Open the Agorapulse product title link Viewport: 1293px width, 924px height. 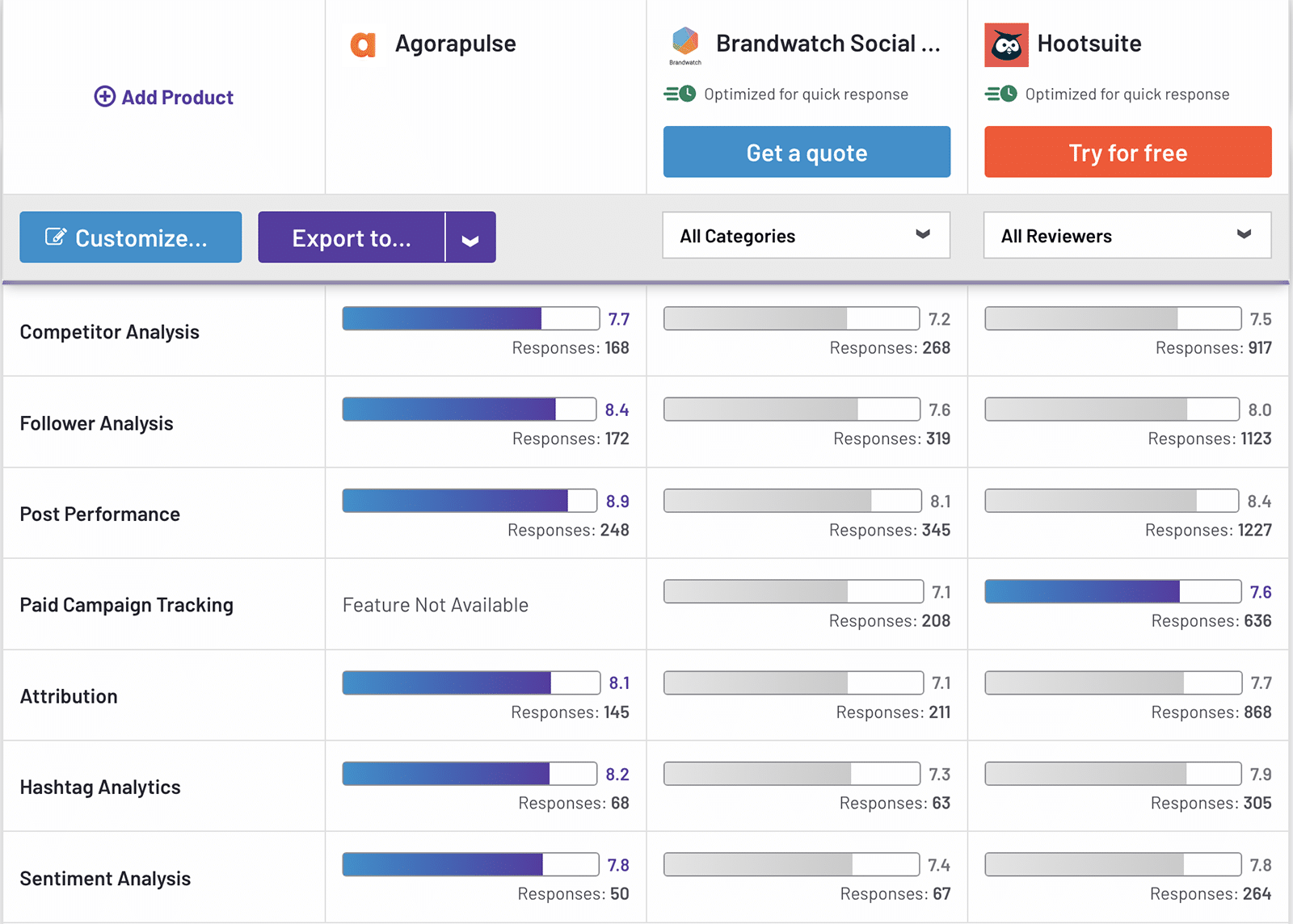coord(455,44)
